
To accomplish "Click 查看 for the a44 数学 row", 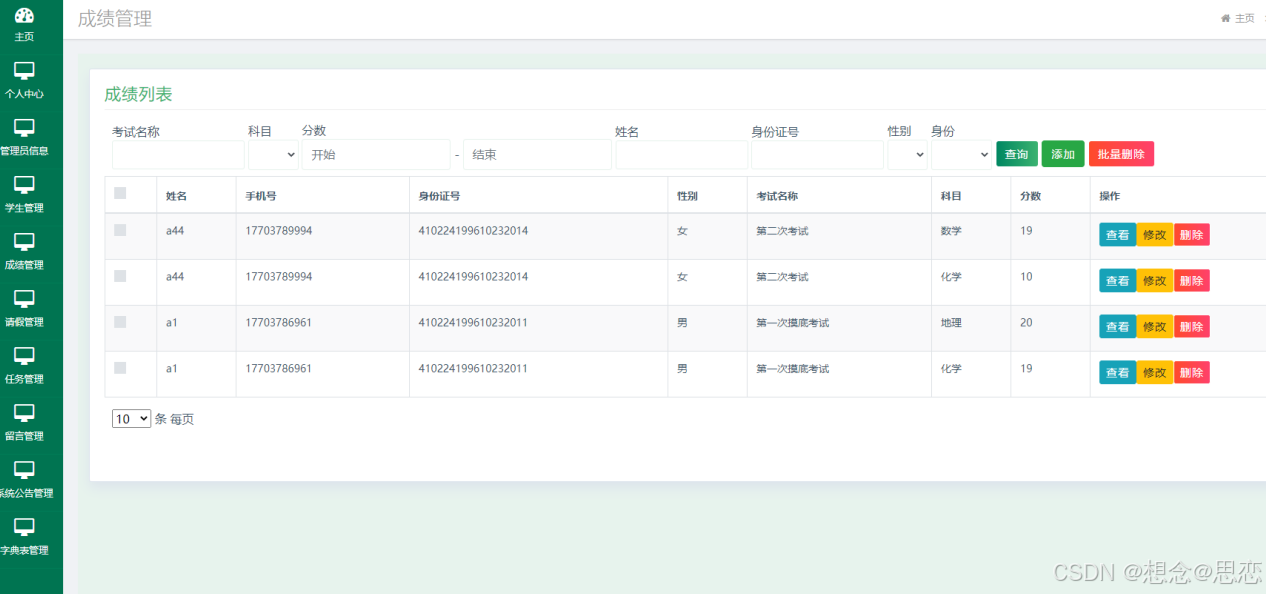I will [1118, 235].
